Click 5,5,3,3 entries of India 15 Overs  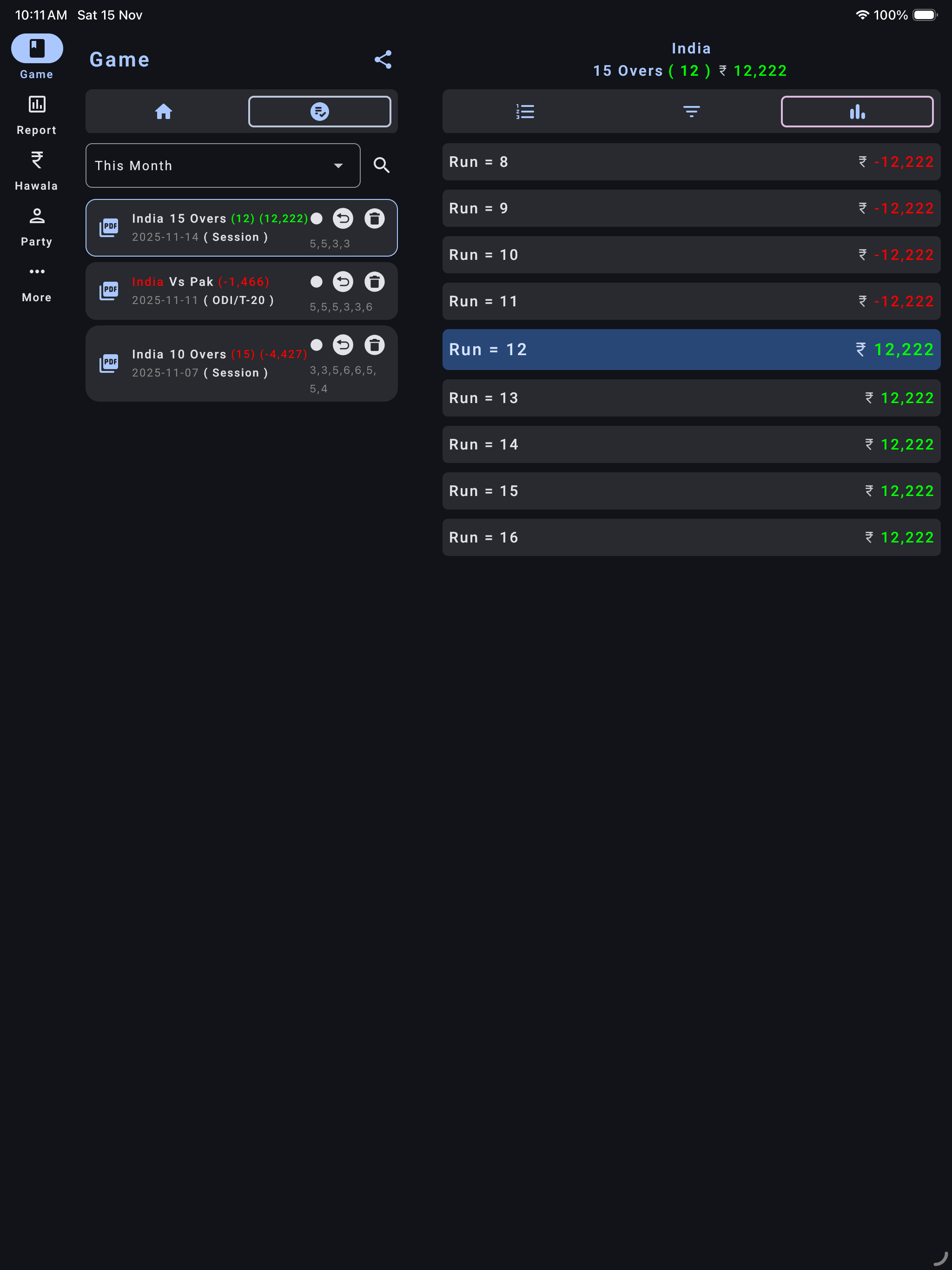330,244
